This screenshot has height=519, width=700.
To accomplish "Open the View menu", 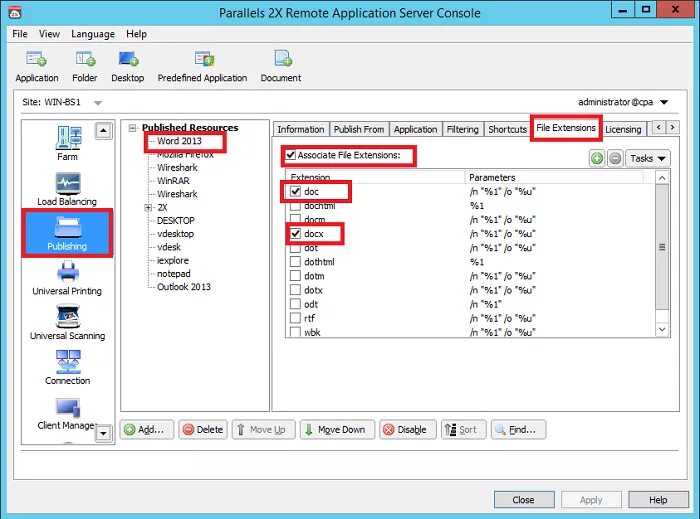I will click(x=49, y=34).
